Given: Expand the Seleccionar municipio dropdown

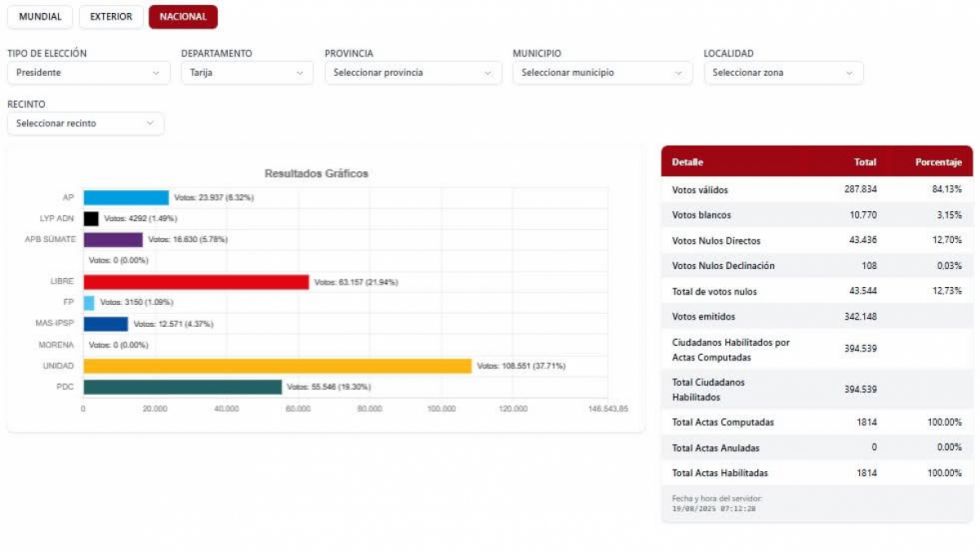Looking at the screenshot, I should [x=602, y=73].
